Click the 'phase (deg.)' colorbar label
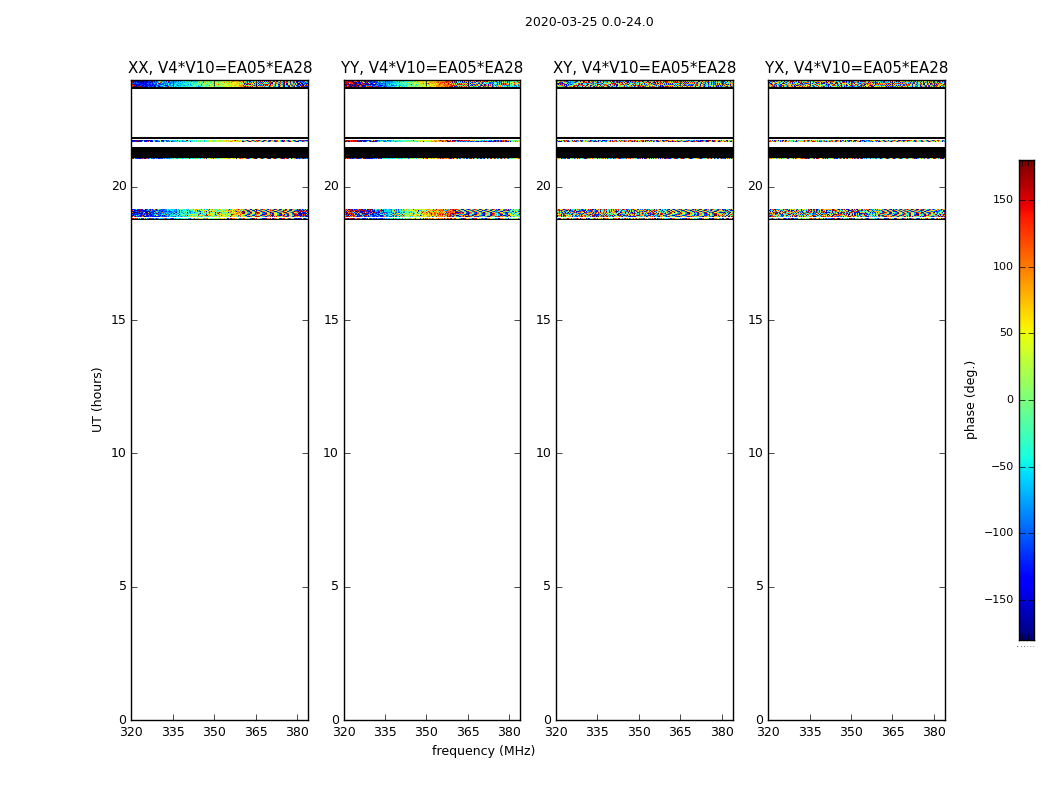This screenshot has width=1050, height=800. pyautogui.click(x=970, y=400)
